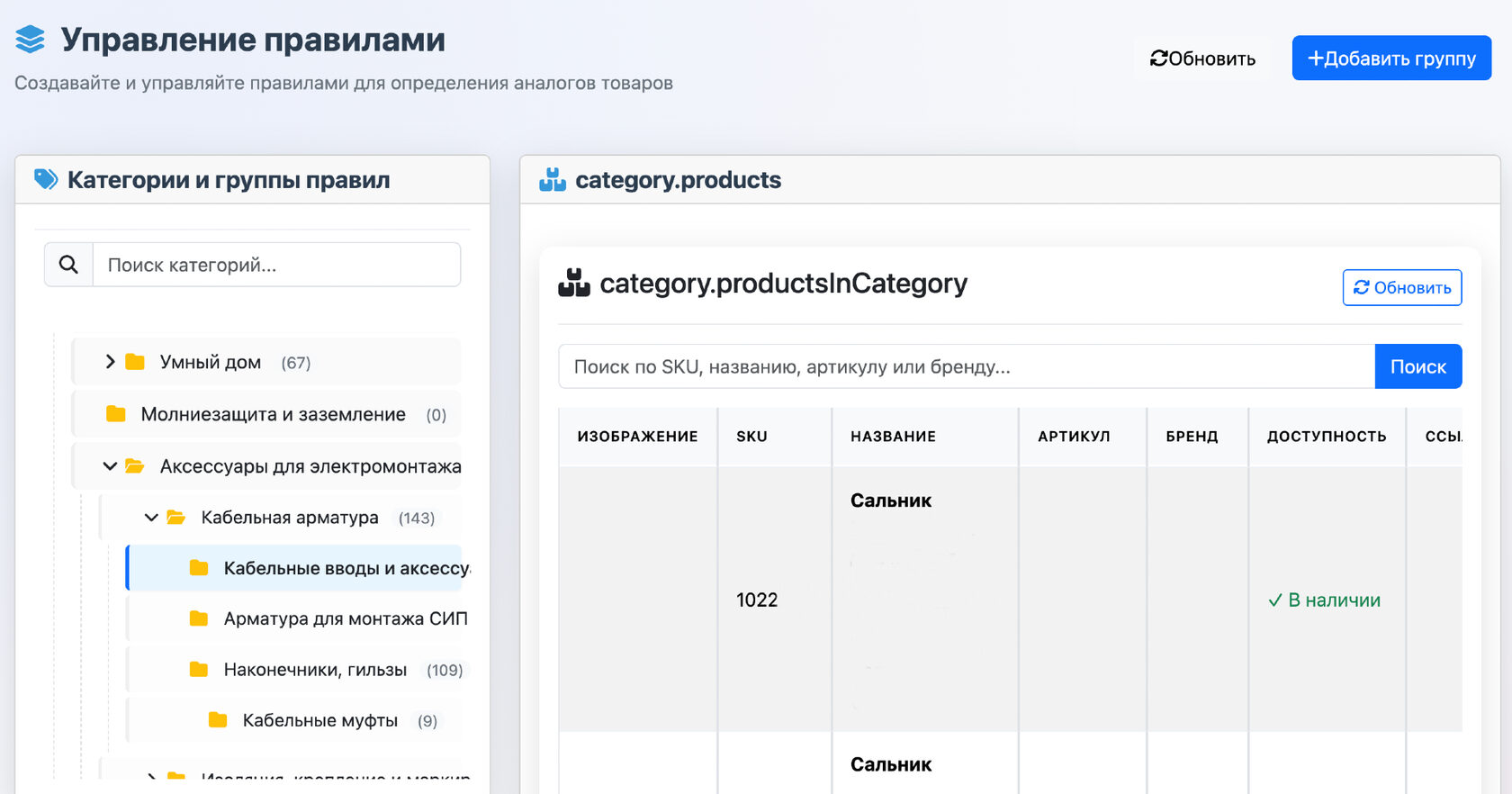Click the black boxes icon by category.productsInCategory

pyautogui.click(x=574, y=284)
